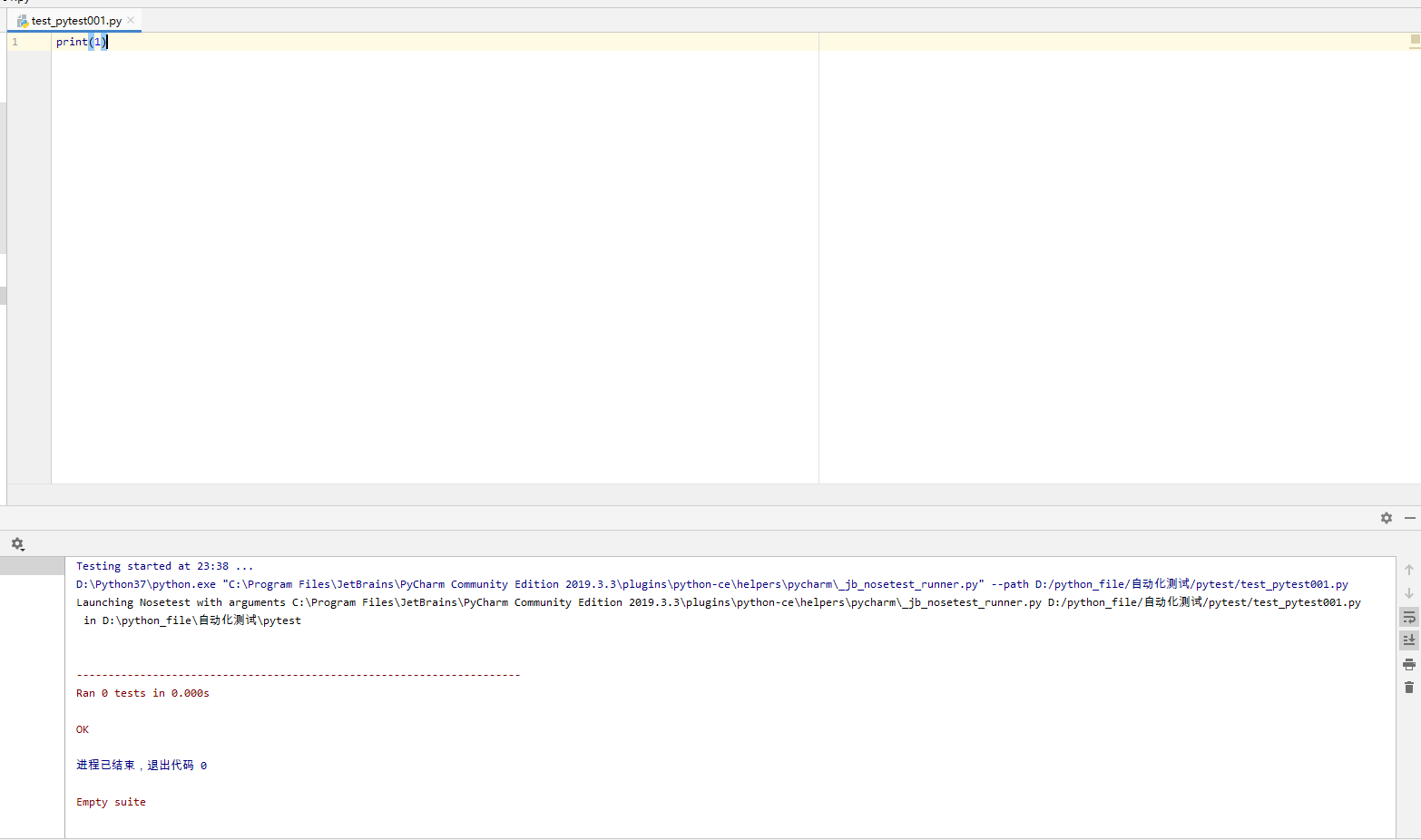1421x840 pixels.
Task: Click the "Ran 0 tests" result line
Action: pos(142,693)
